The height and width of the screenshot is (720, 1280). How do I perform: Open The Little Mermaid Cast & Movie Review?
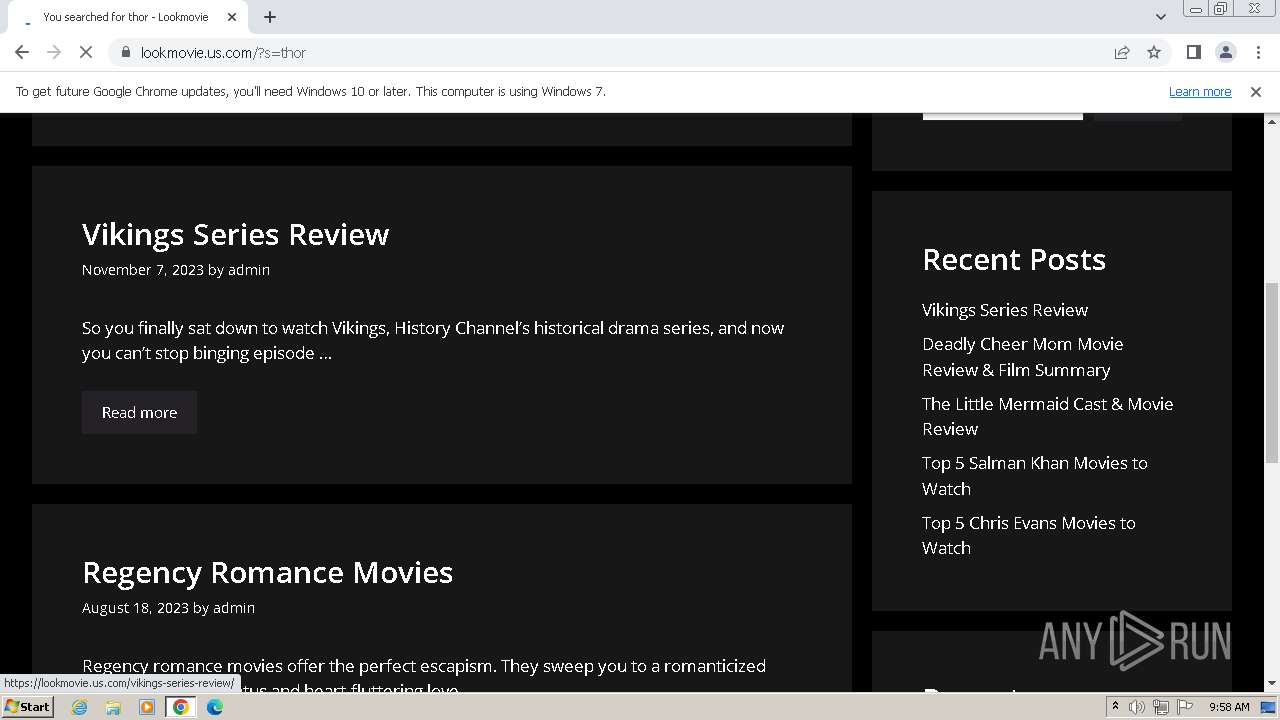click(x=1047, y=416)
